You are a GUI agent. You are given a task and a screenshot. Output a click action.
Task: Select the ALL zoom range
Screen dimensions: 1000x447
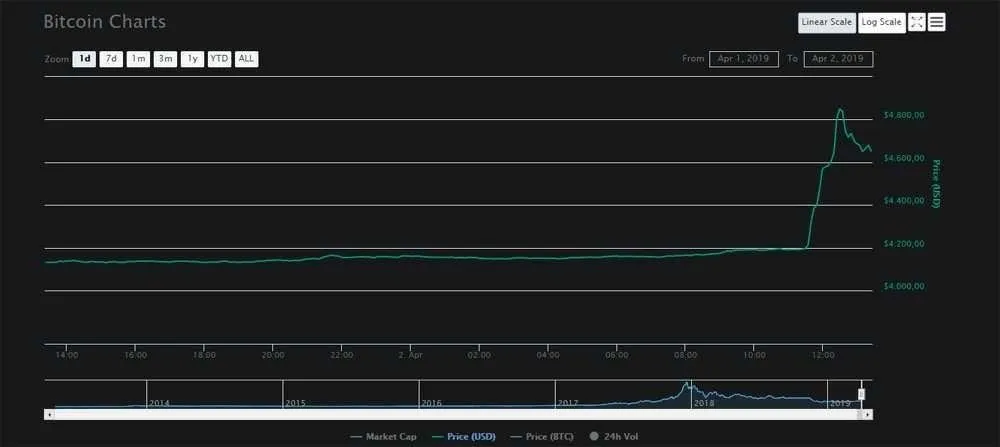[246, 59]
